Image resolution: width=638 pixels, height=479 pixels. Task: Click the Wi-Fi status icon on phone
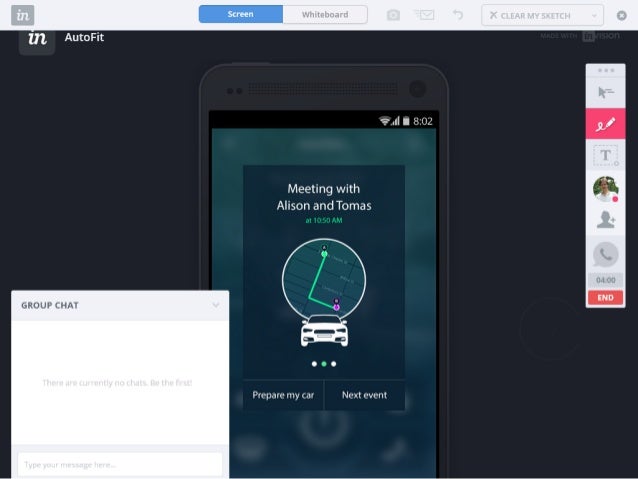point(385,121)
